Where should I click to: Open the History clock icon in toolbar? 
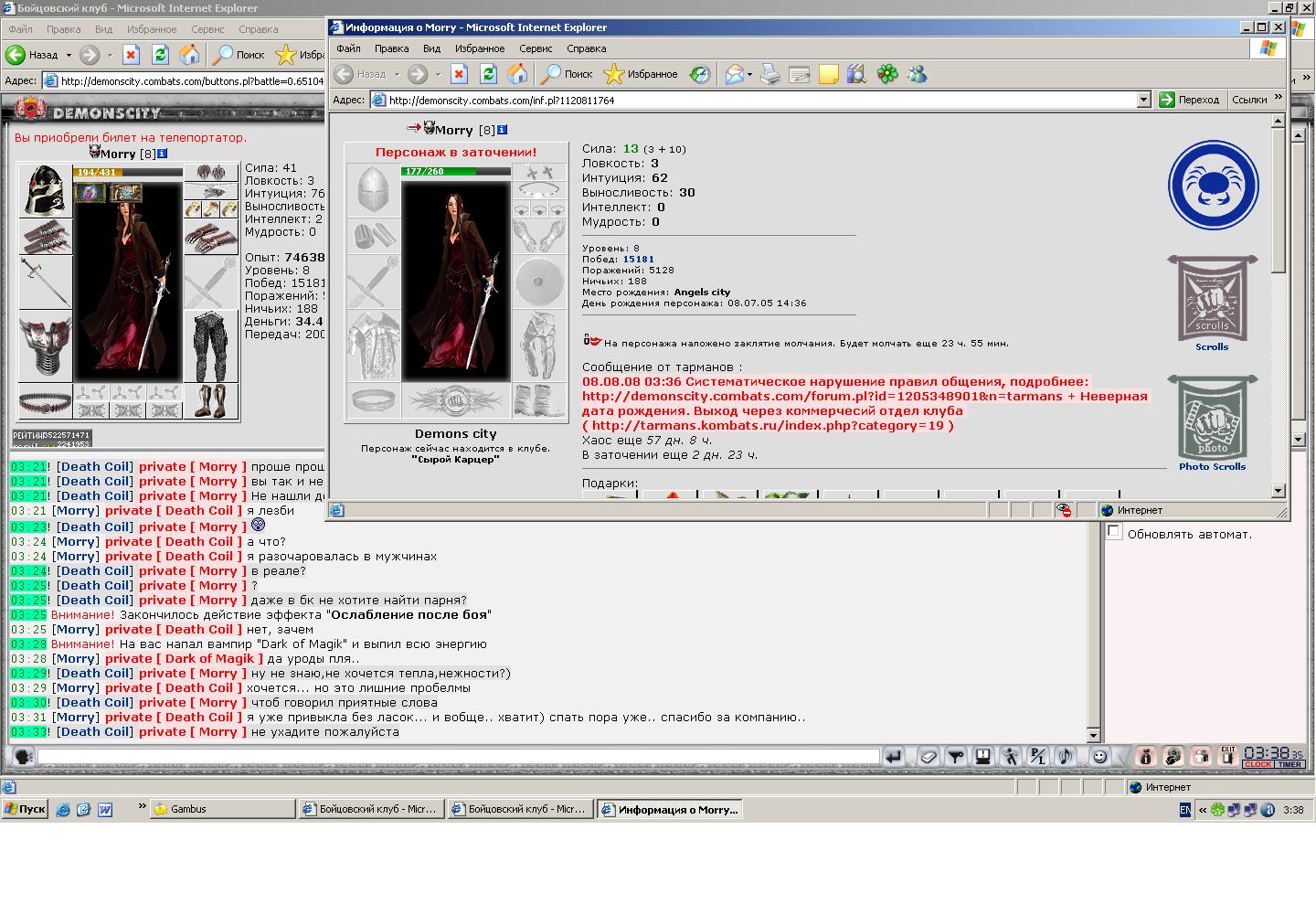[x=700, y=74]
